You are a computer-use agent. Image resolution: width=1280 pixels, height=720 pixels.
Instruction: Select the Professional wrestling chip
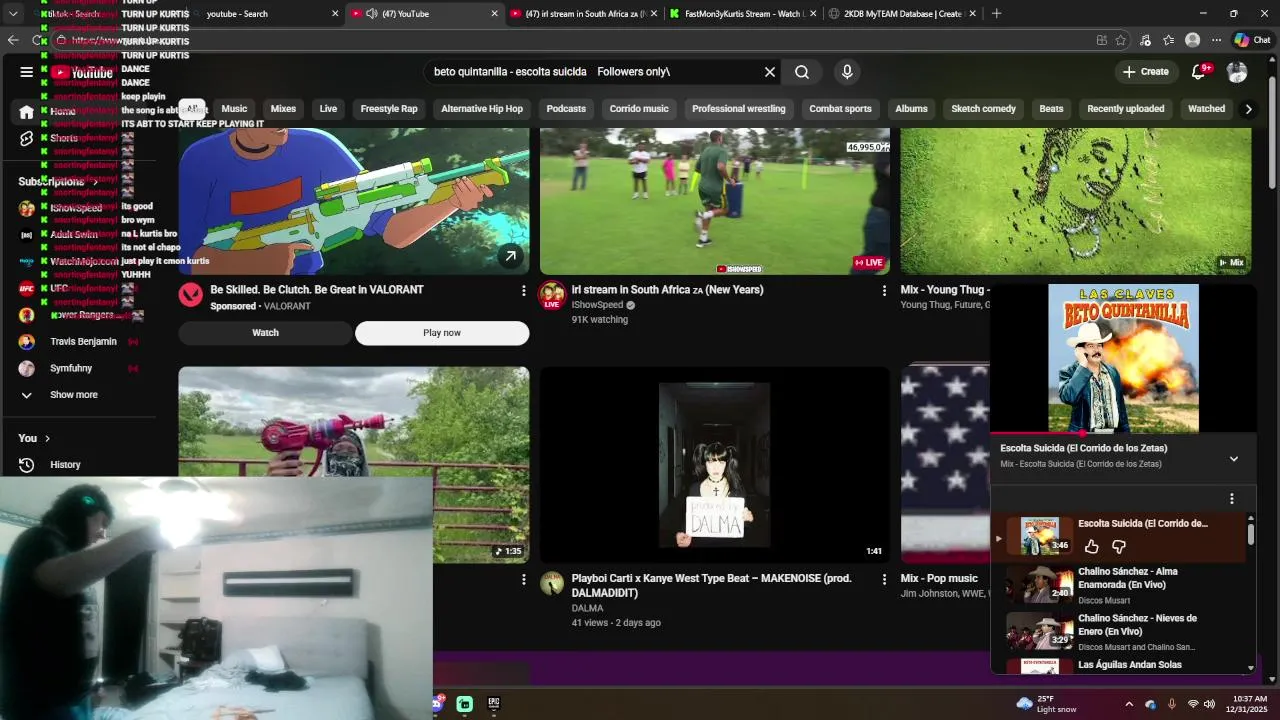pos(739,109)
